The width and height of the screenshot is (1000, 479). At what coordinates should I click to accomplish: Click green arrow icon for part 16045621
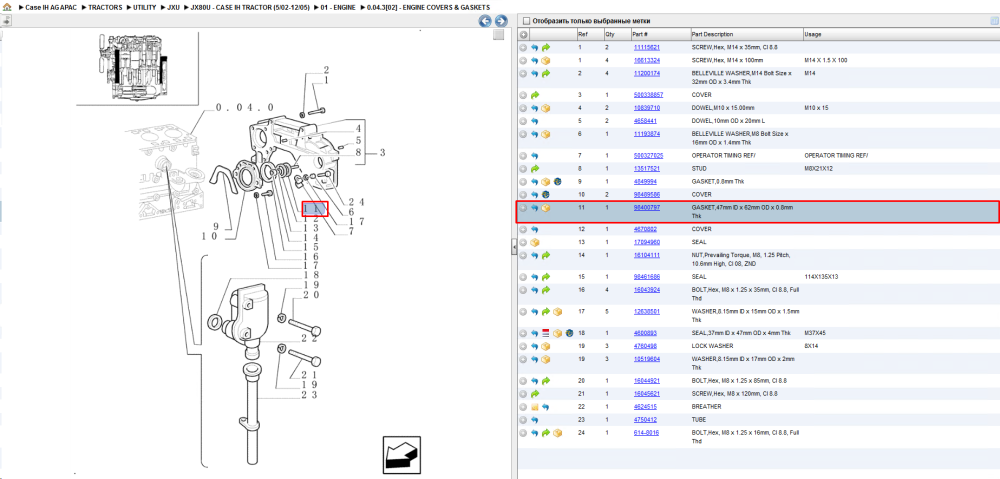coord(534,394)
